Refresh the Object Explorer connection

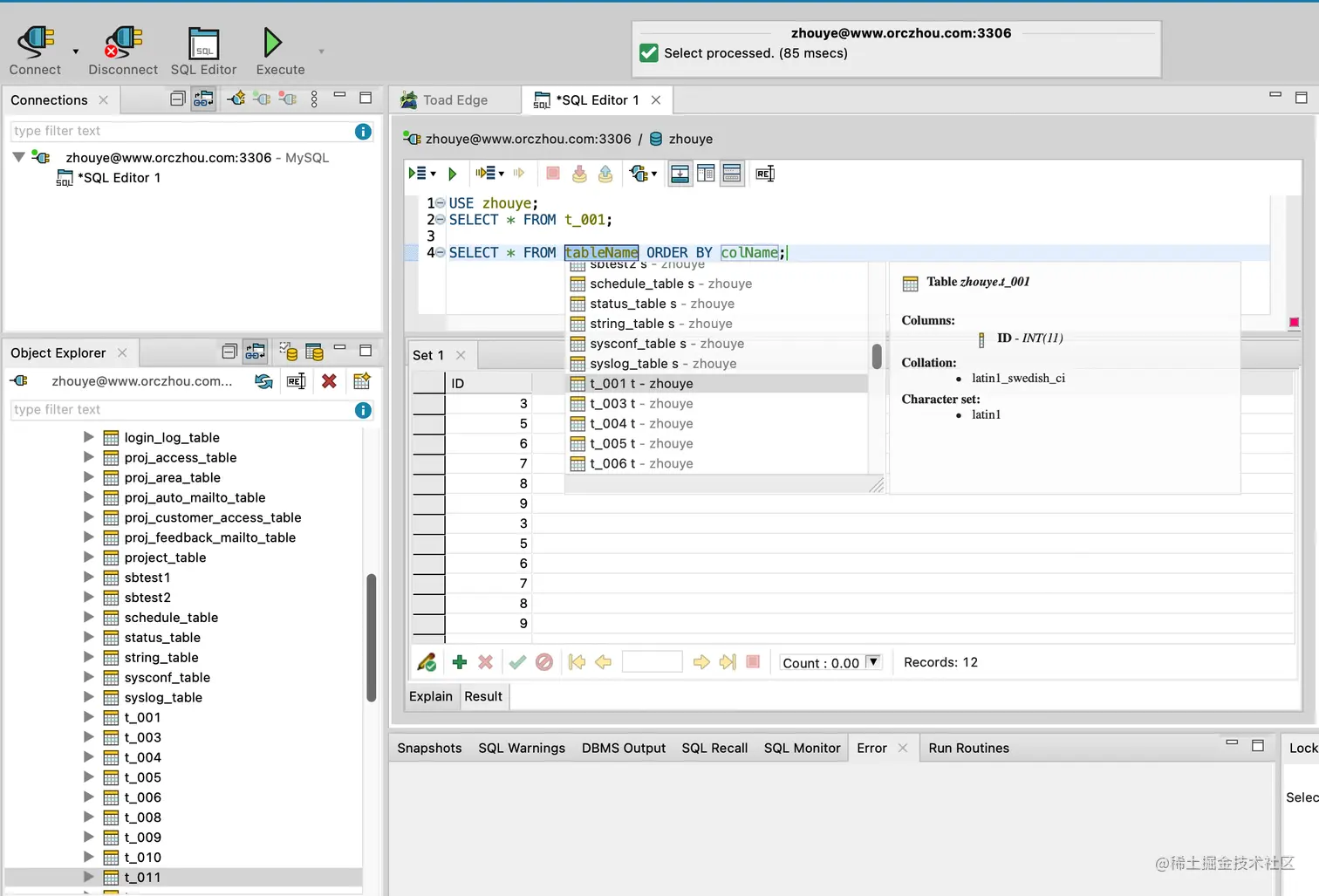point(263,381)
